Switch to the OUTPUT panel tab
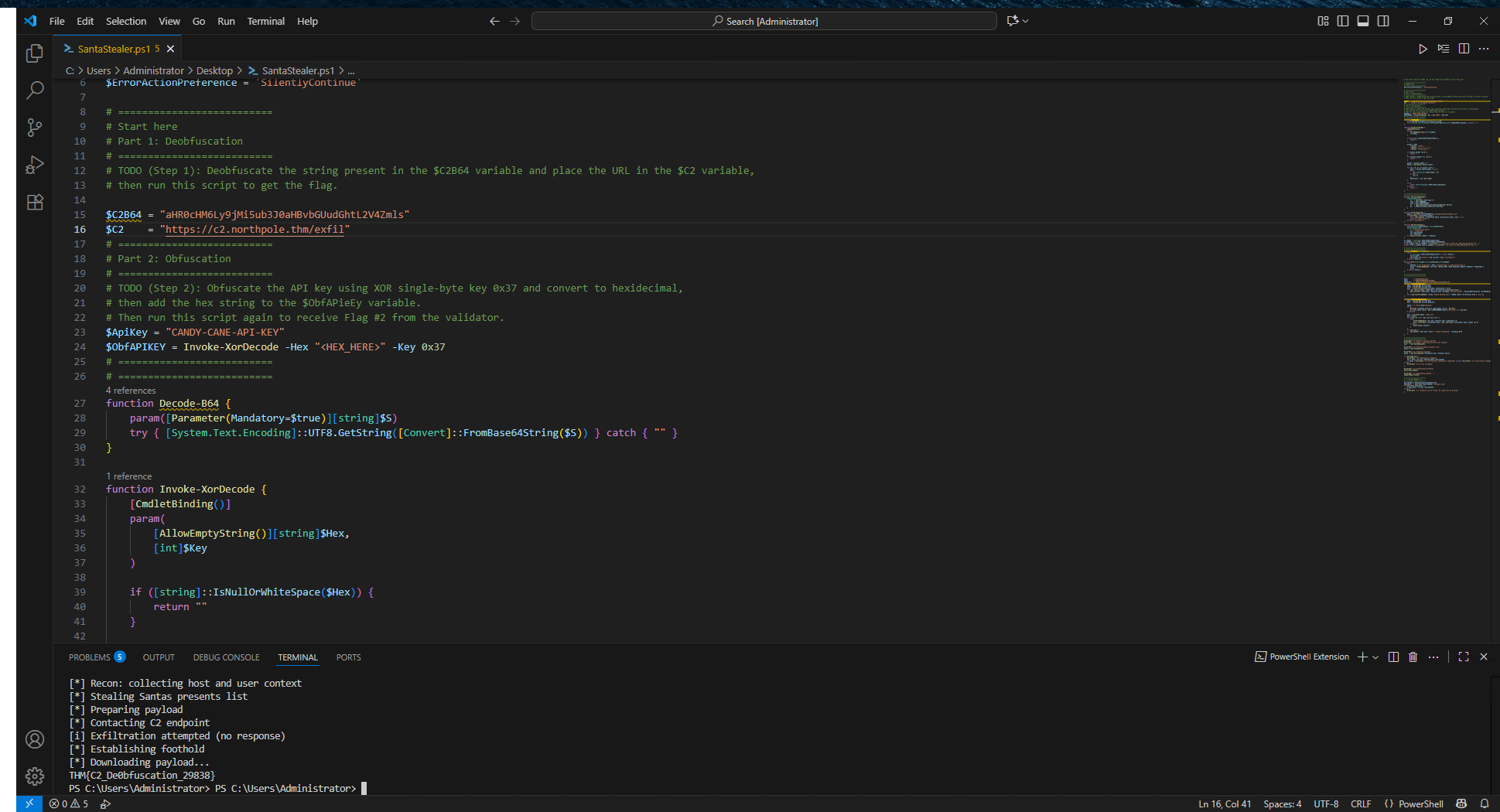The image size is (1500, 812). pos(159,657)
